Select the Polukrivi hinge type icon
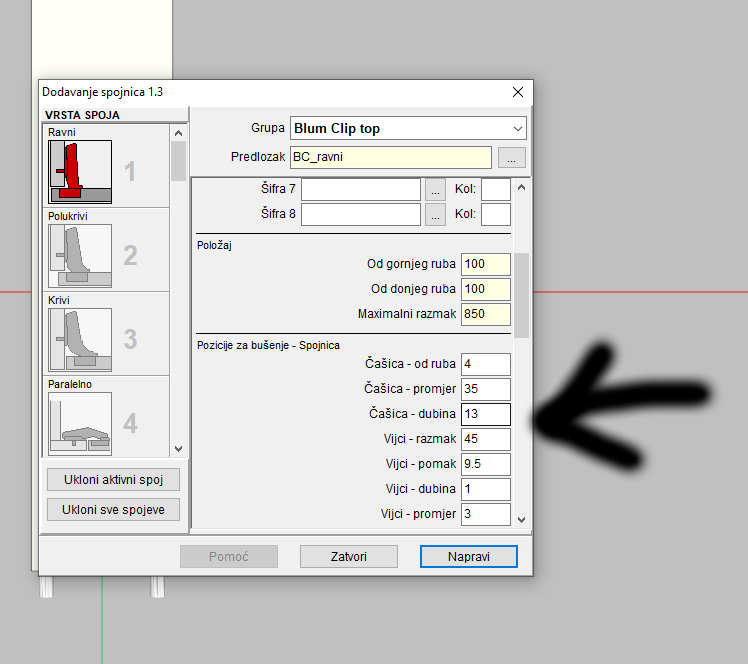Image resolution: width=748 pixels, height=664 pixels. point(80,255)
